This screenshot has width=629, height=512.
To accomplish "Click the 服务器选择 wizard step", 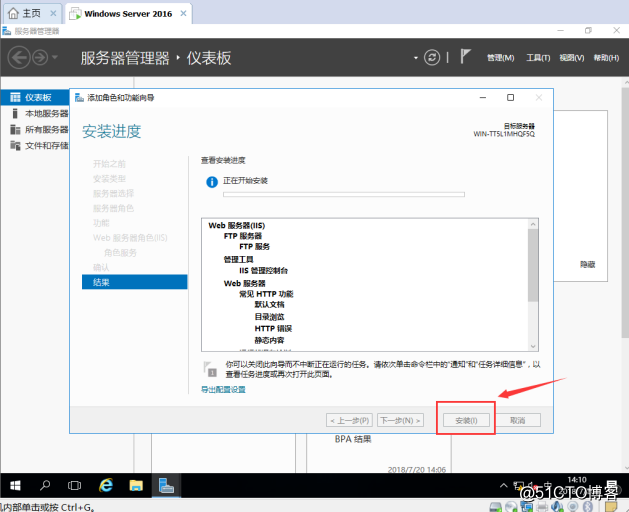I will tap(113, 193).
